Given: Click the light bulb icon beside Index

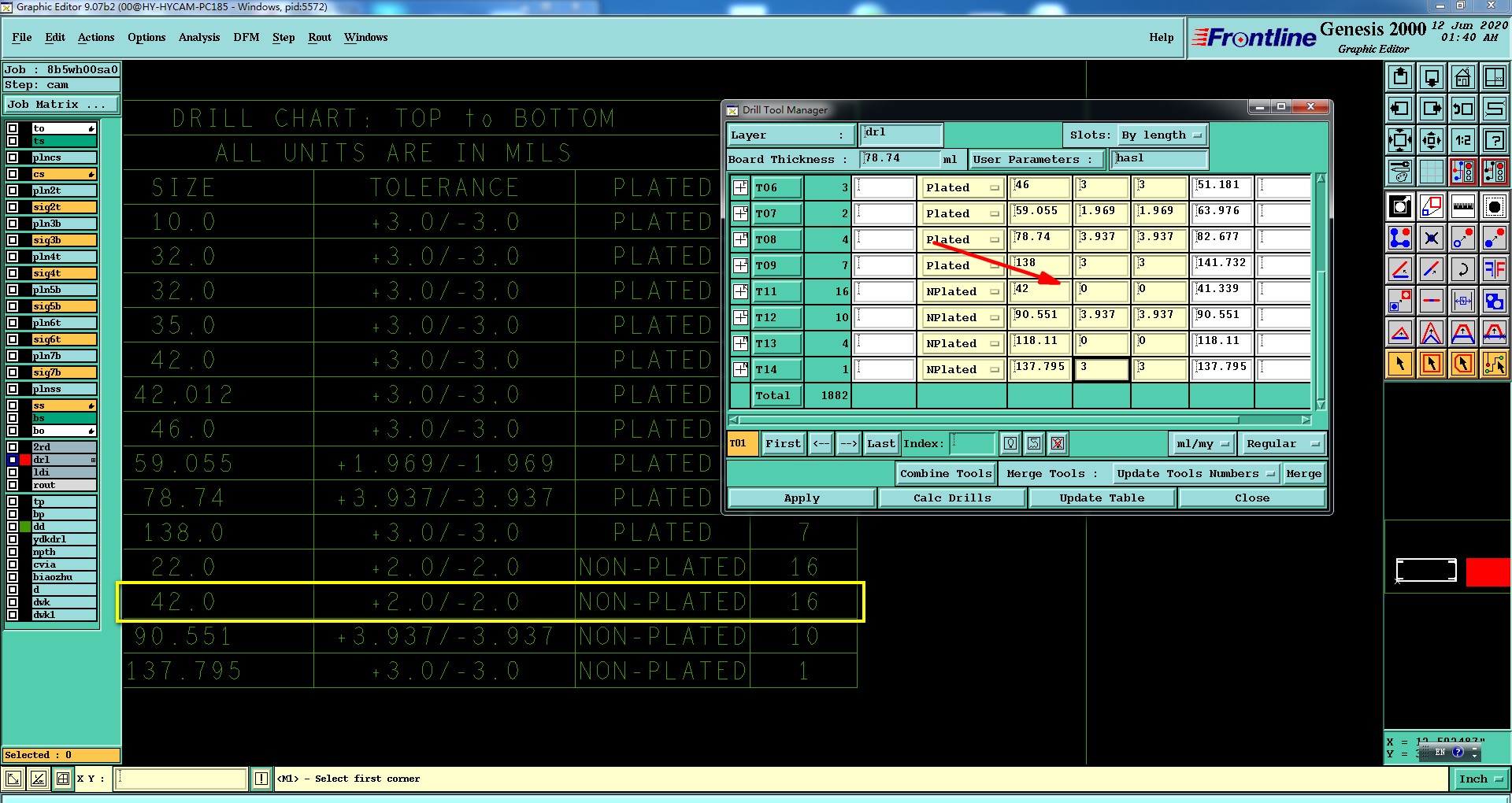Looking at the screenshot, I should click(x=1010, y=444).
